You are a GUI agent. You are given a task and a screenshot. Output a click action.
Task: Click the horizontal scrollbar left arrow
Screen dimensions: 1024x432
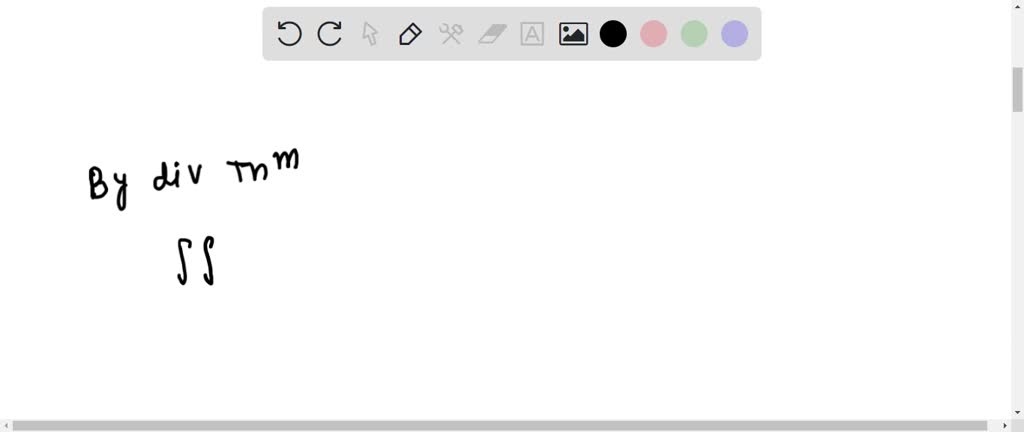pos(5,425)
